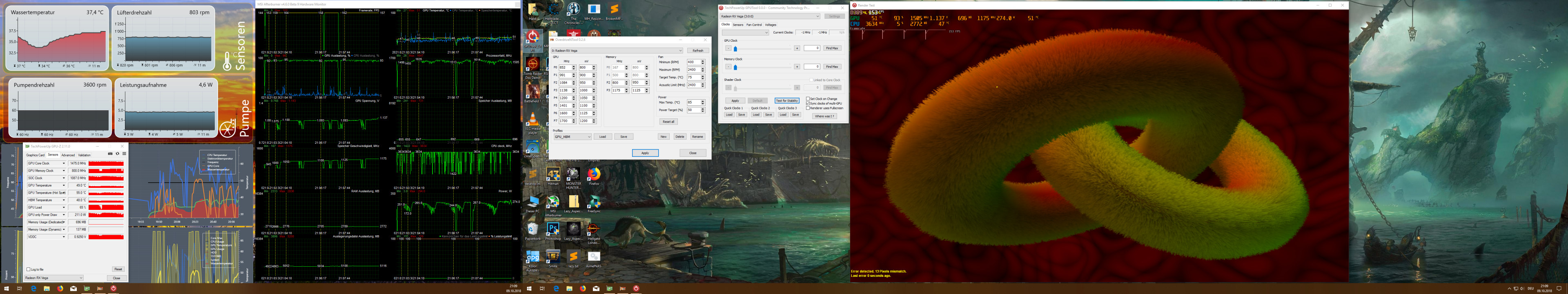Switch to GPUTool Voltages tab
This screenshot has height=294, width=1568.
tap(771, 25)
